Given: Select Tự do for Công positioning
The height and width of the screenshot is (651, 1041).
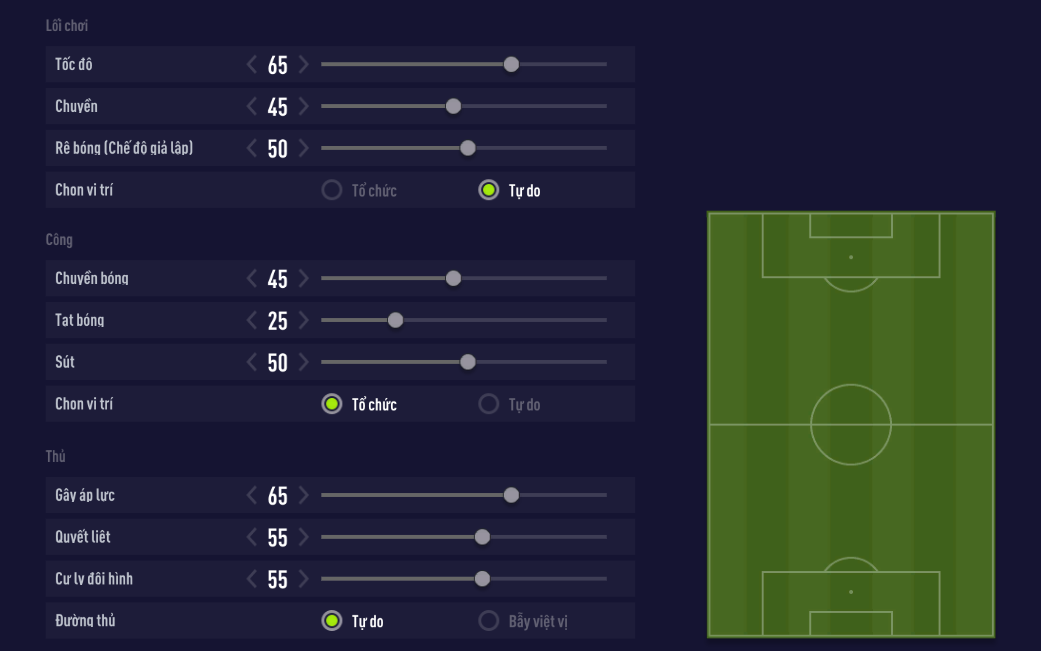Looking at the screenshot, I should click(x=489, y=404).
